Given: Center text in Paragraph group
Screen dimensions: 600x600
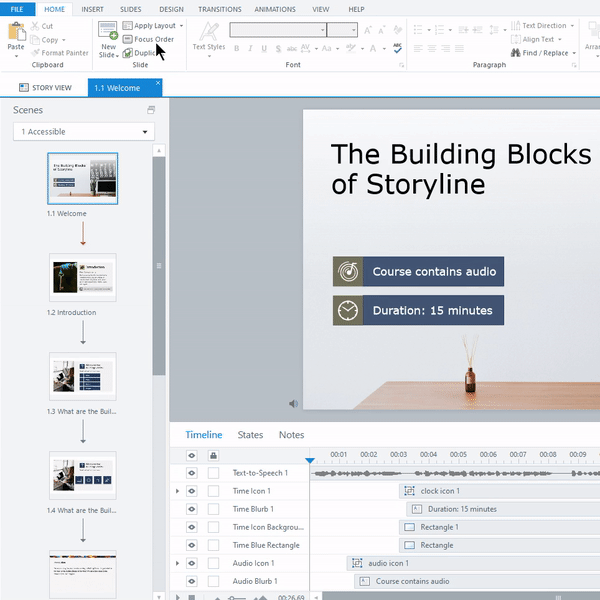Looking at the screenshot, I should coord(432,49).
